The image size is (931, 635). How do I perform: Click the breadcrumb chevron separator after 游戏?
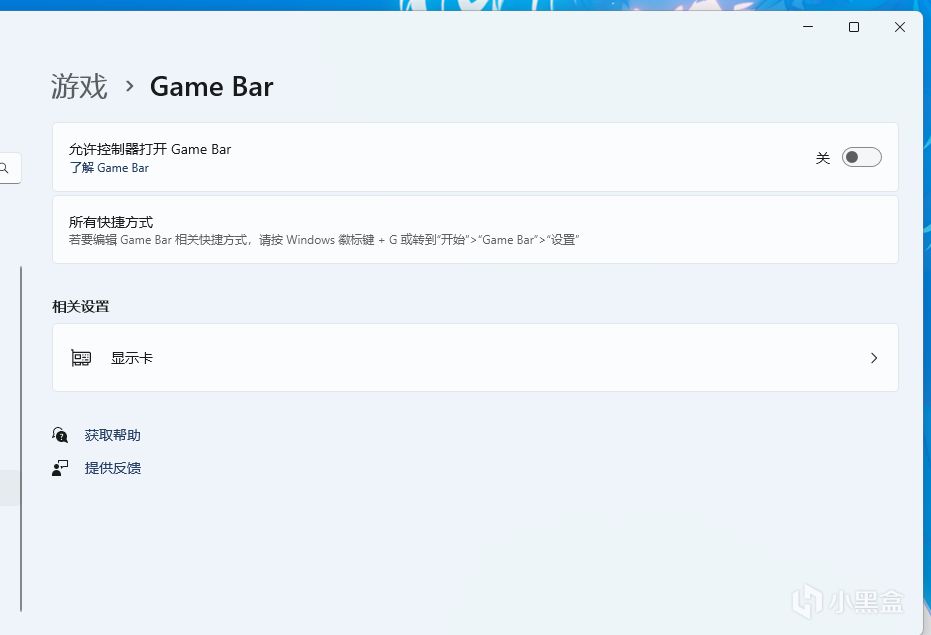[129, 87]
